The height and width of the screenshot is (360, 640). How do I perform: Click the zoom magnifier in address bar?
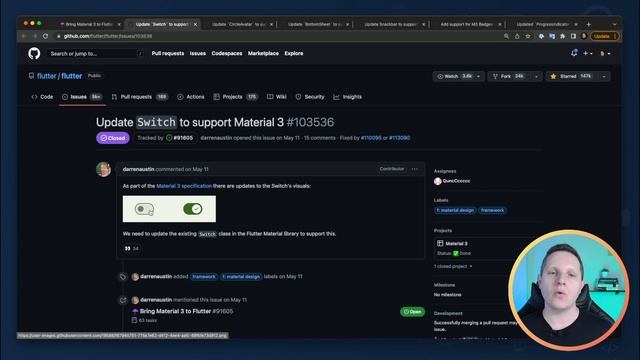click(506, 36)
